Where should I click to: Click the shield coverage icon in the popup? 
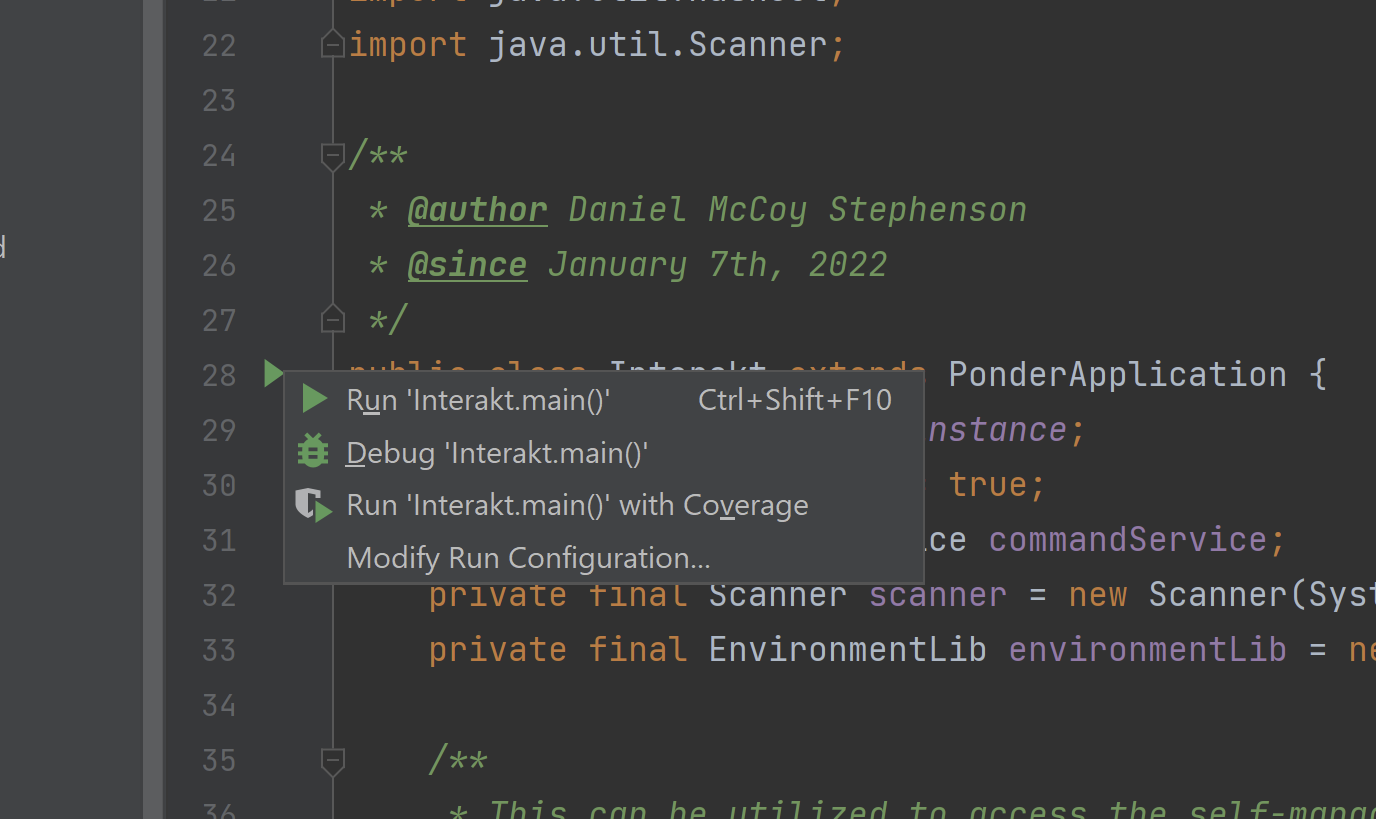(x=313, y=505)
